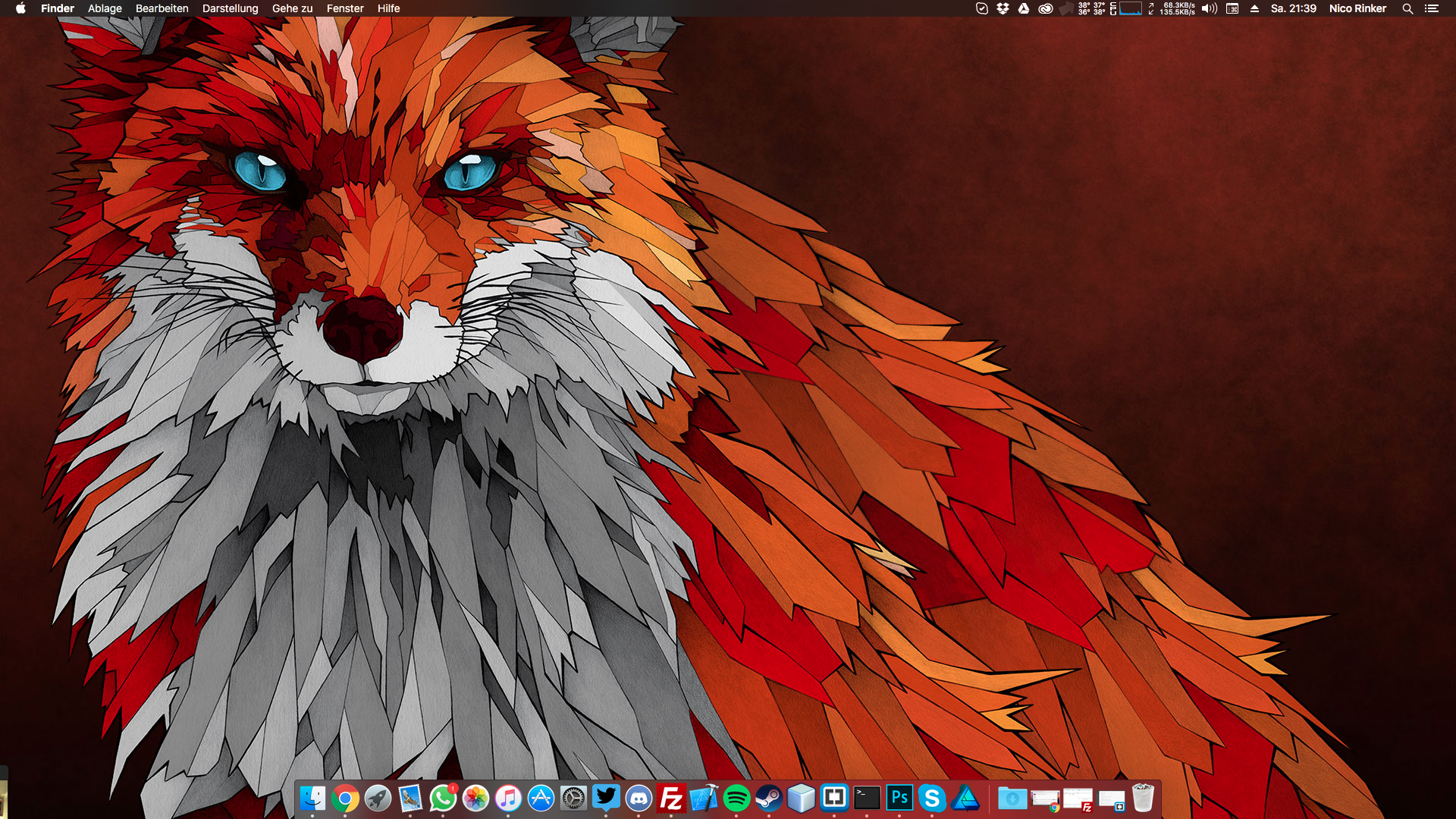
Task: Launch Spotify from the dock
Action: [736, 798]
